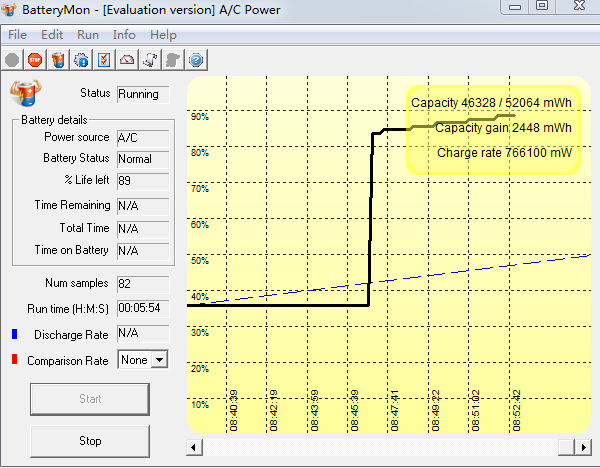Click the 'Capacity 46328 / 52064 mWh' text
600x468 pixels.
[x=491, y=103]
